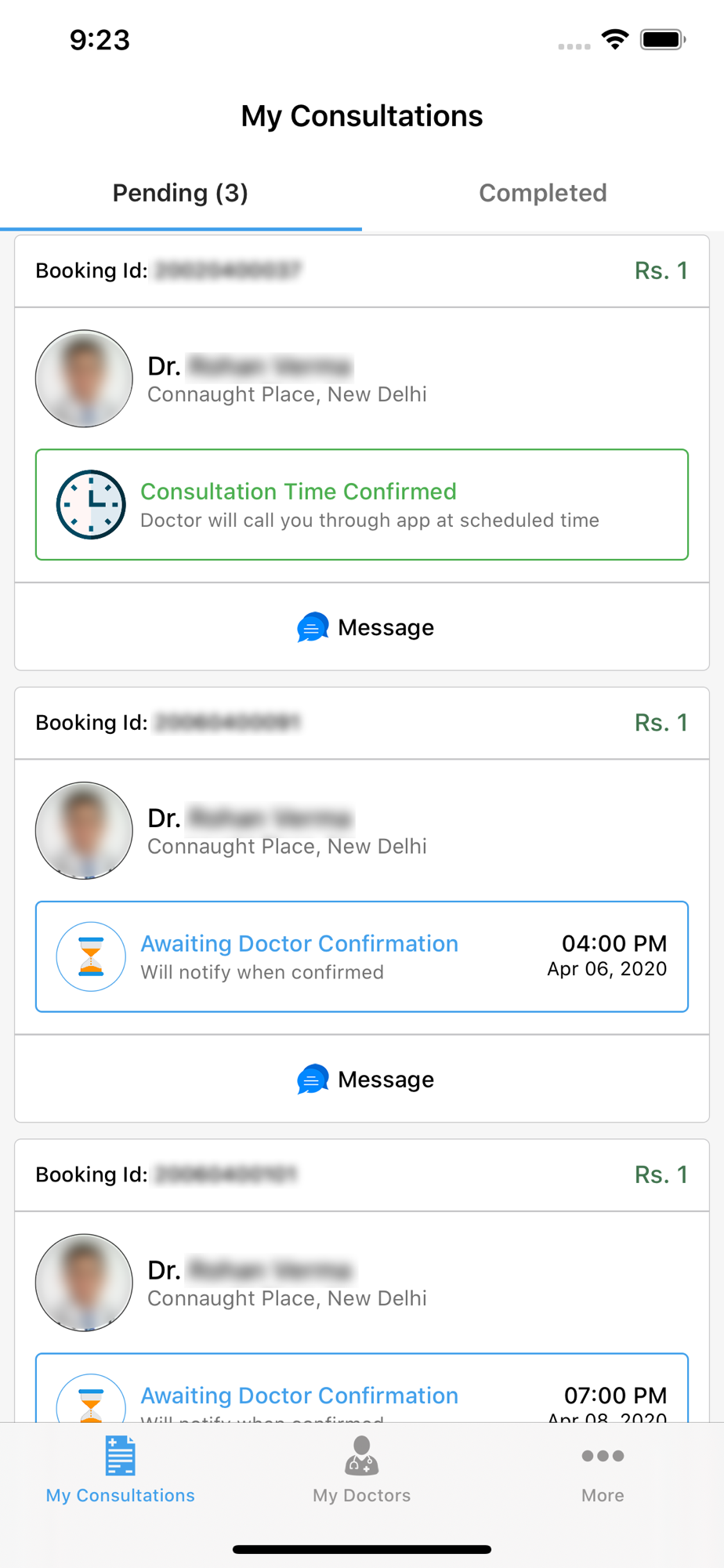Viewport: 724px width, 1568px height.
Task: Select the Pending (3) tab
Action: [x=180, y=193]
